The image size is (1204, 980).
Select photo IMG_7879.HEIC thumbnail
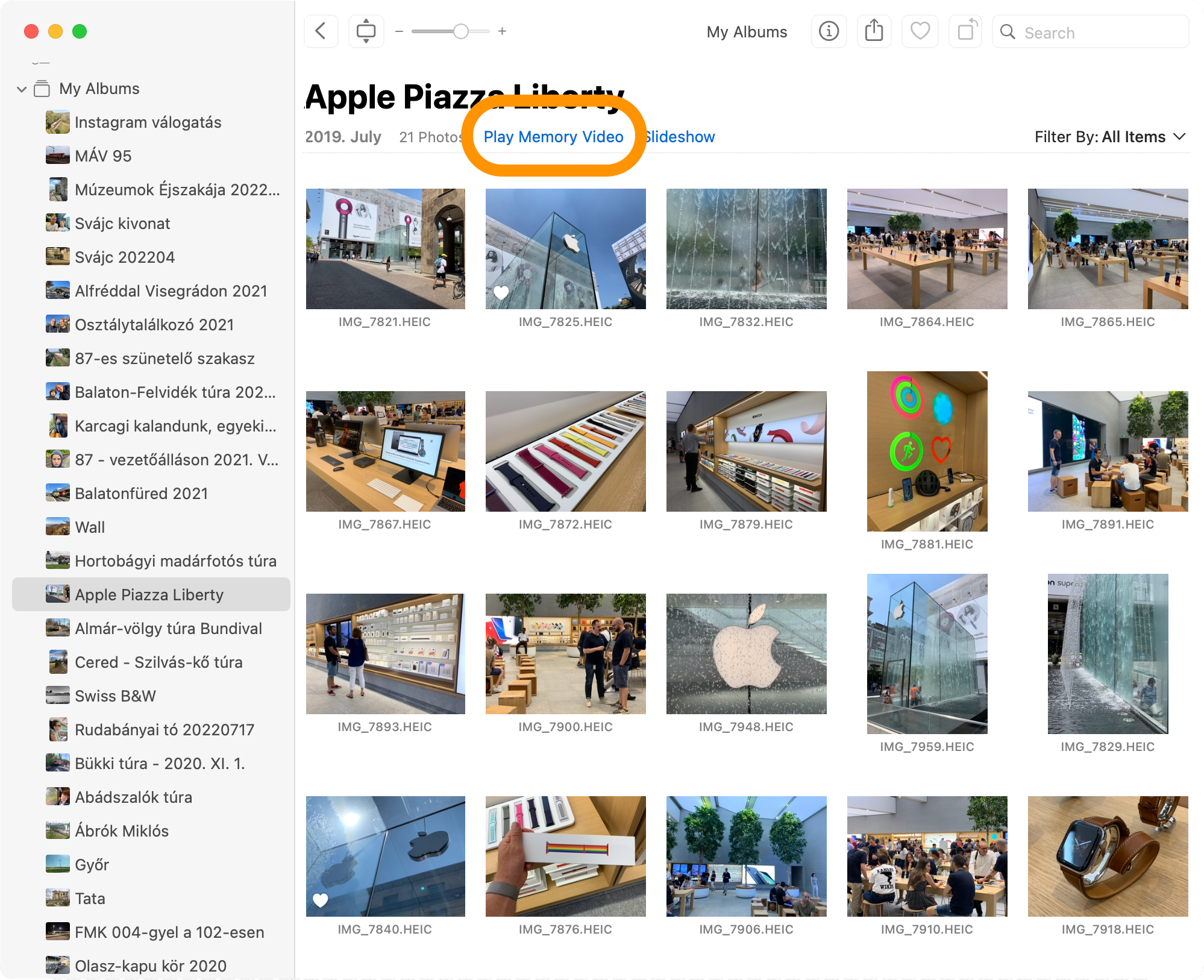point(747,451)
